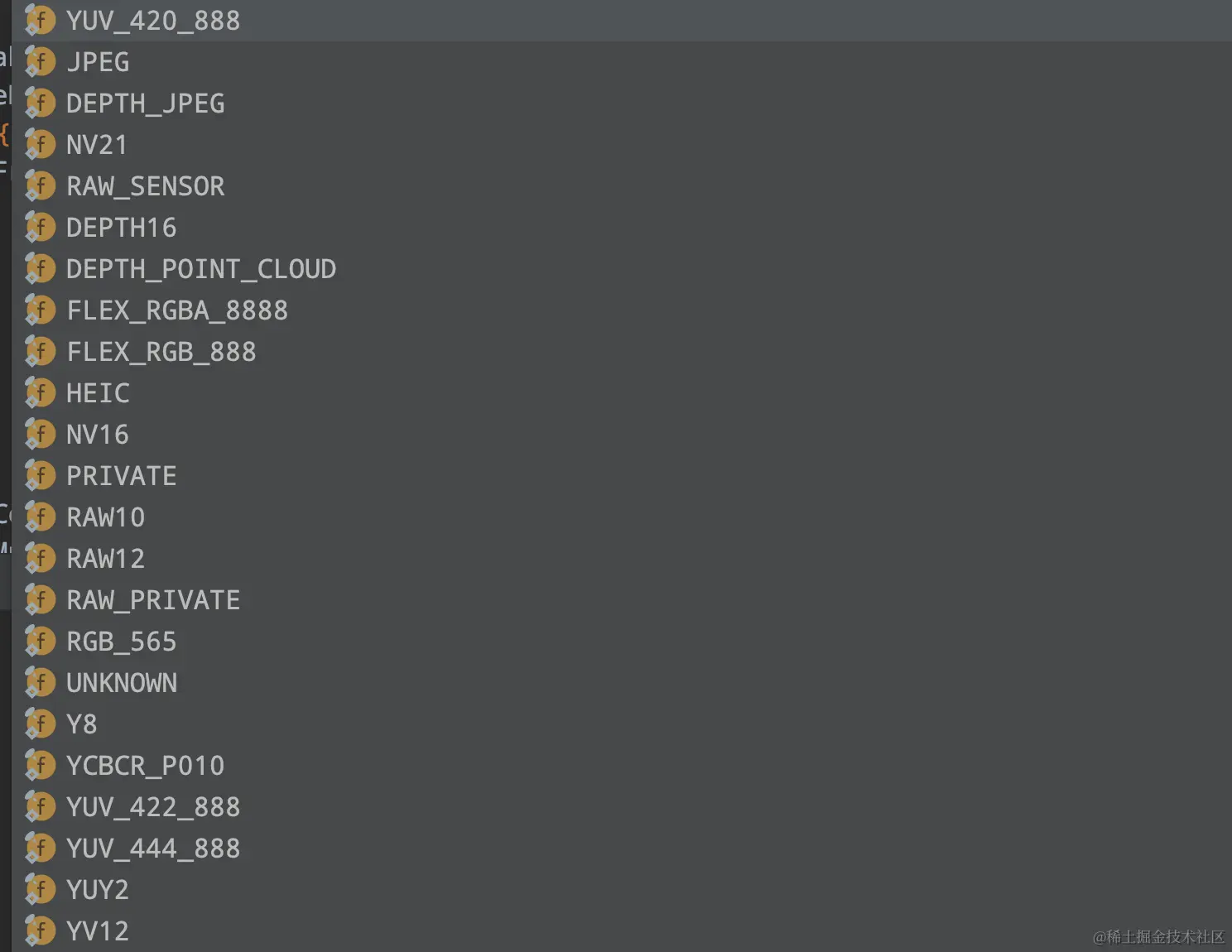This screenshot has height=952, width=1232.
Task: Pick the RAW12 completion item
Action: pyautogui.click(x=105, y=559)
